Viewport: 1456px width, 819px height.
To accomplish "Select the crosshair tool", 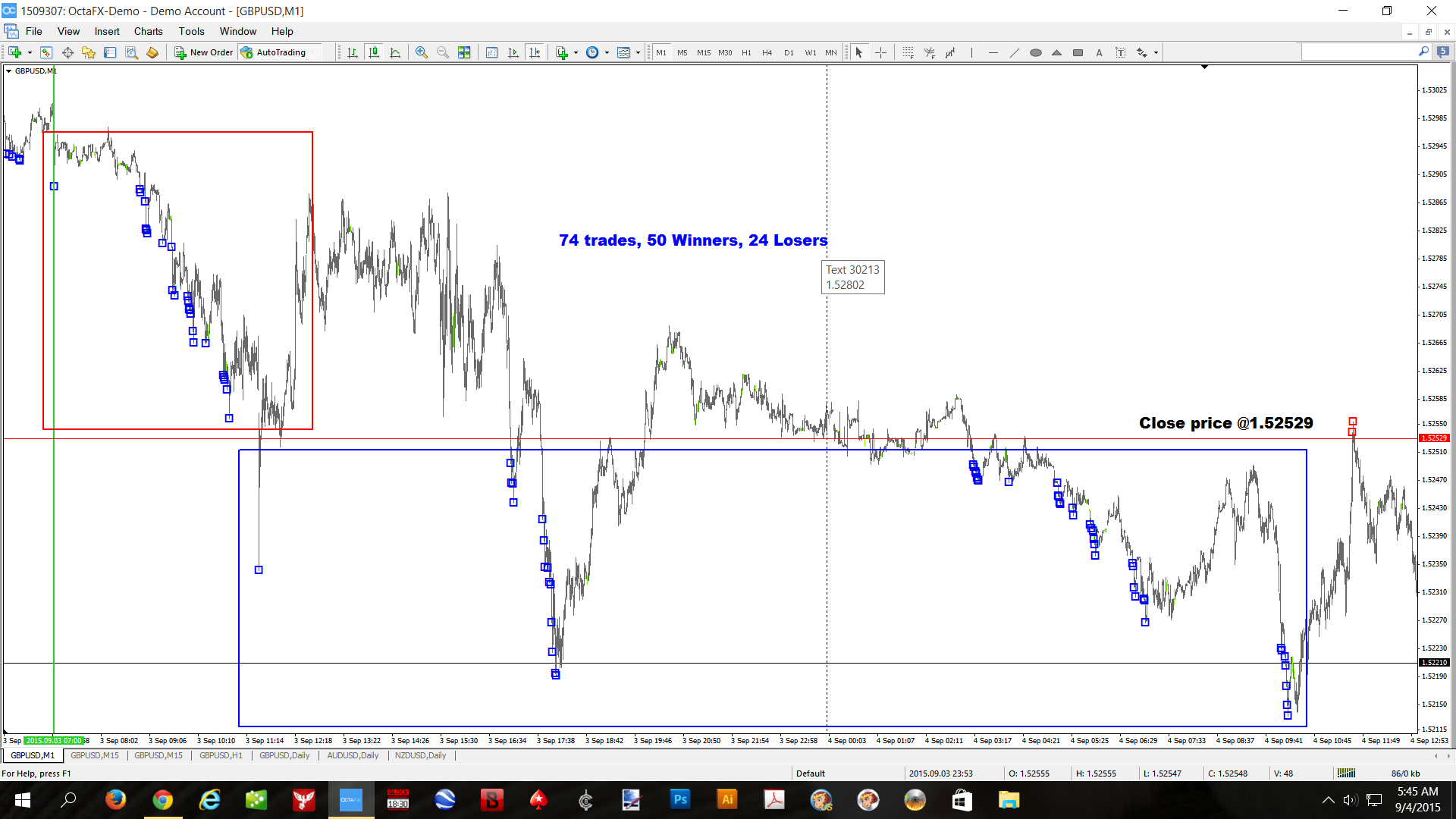I will pos(880,52).
